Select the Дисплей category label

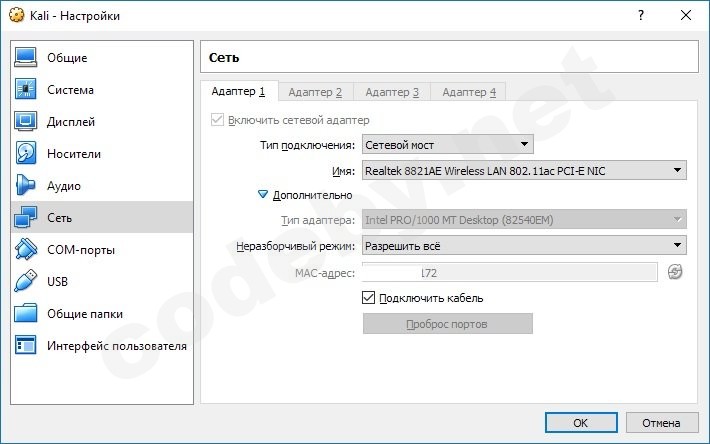[x=71, y=122]
